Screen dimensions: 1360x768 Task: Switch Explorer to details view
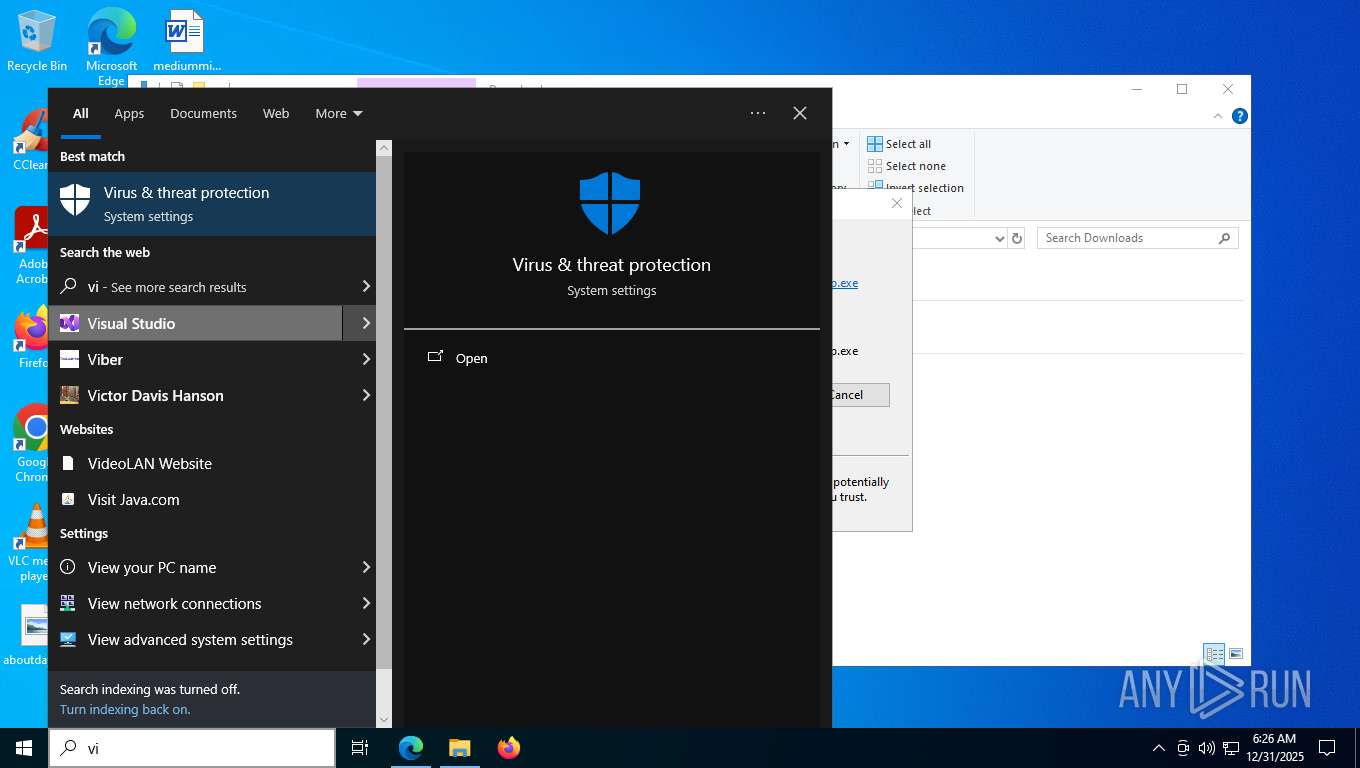click(x=1214, y=654)
